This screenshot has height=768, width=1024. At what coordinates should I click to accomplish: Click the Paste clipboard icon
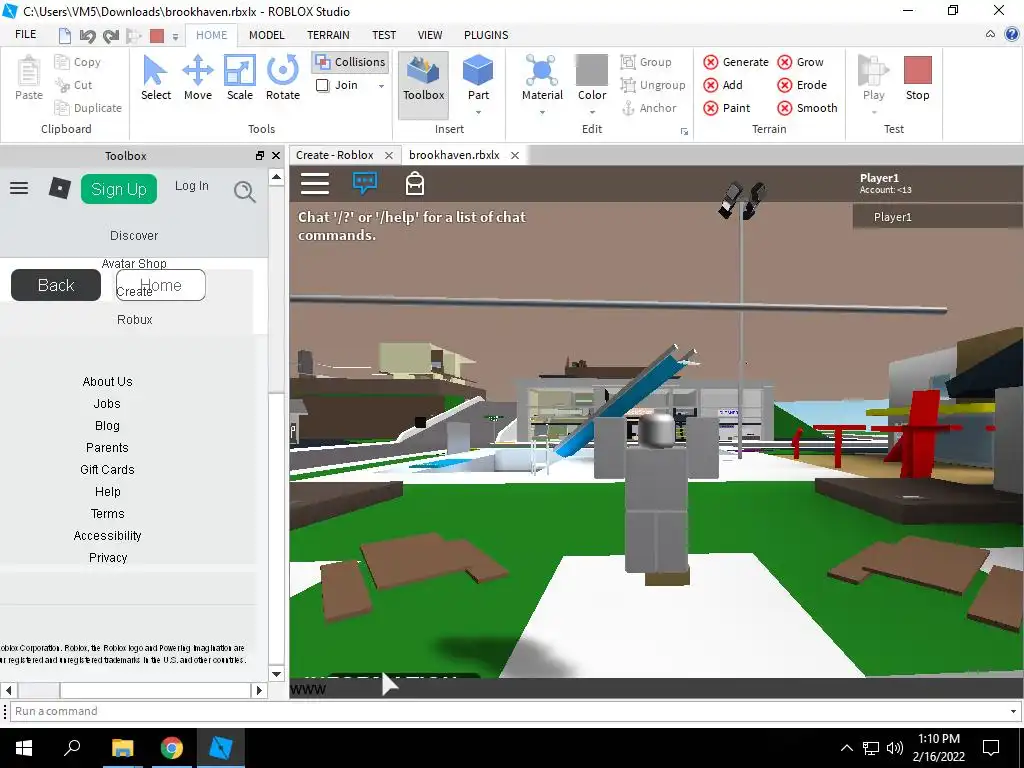29,78
